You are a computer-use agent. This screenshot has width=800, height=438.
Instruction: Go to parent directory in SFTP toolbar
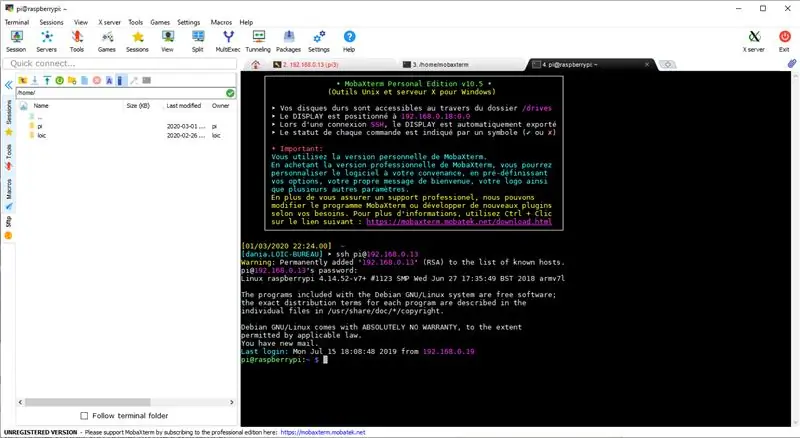tap(22, 80)
